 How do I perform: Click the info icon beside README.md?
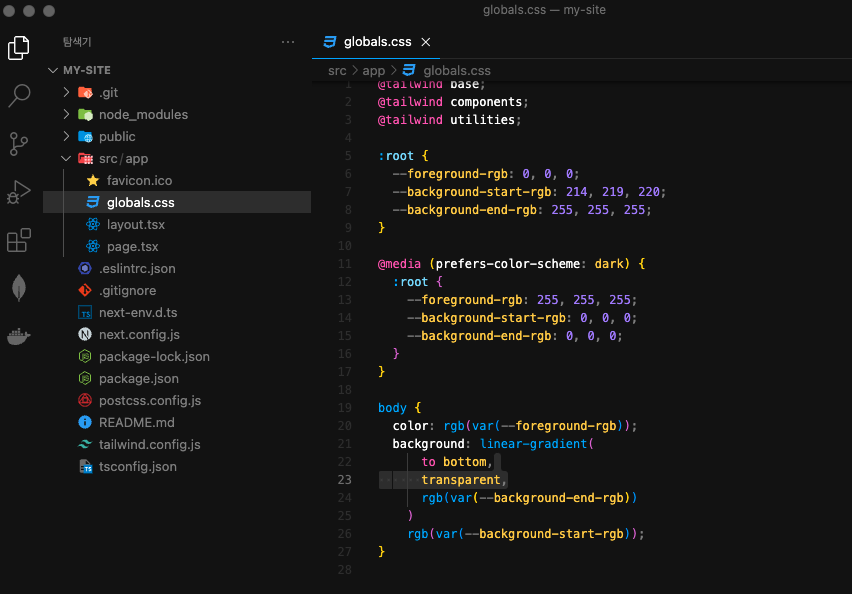pos(85,422)
